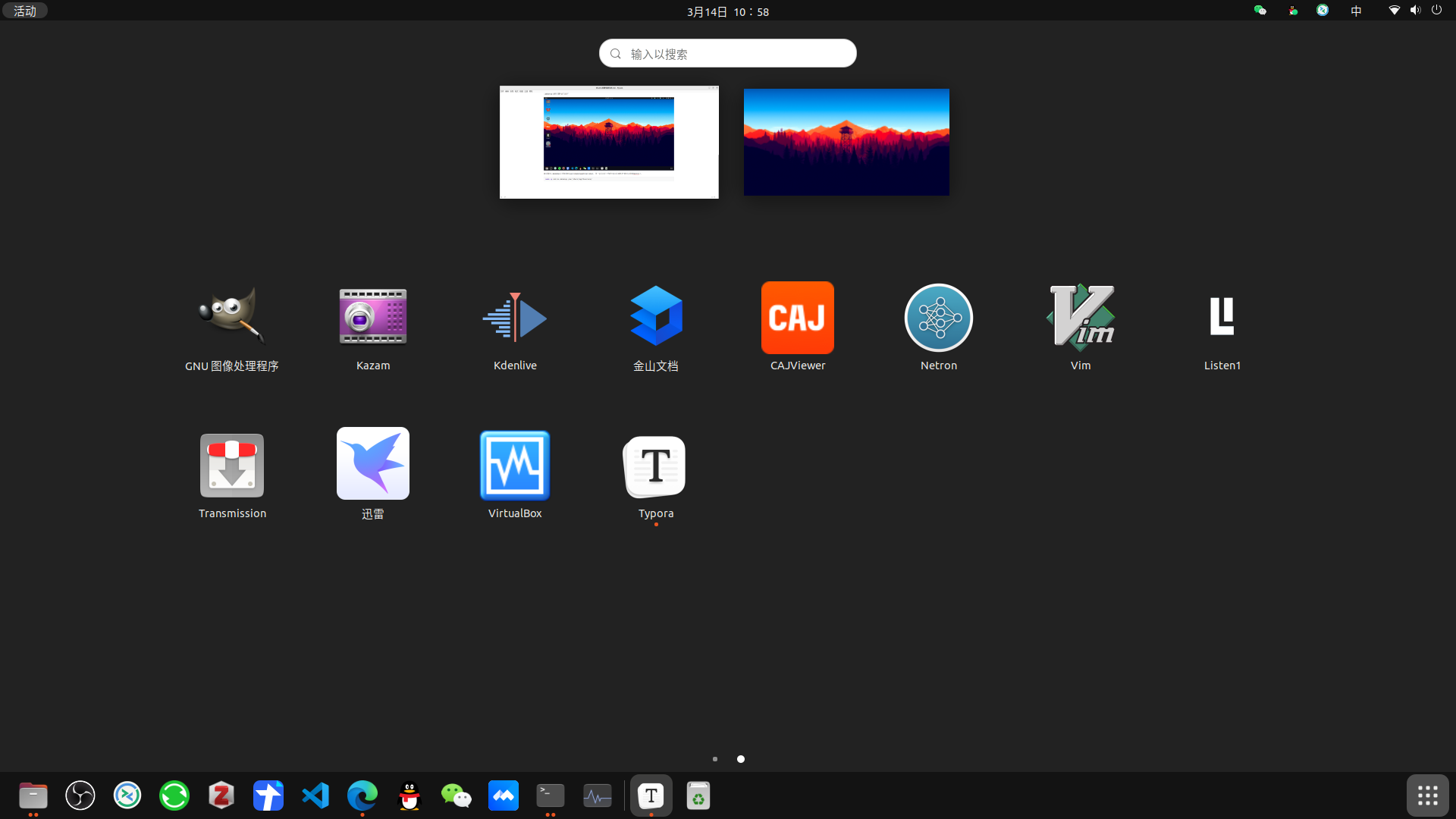Open Terminal from dock
The width and height of the screenshot is (1456, 819).
point(551,795)
